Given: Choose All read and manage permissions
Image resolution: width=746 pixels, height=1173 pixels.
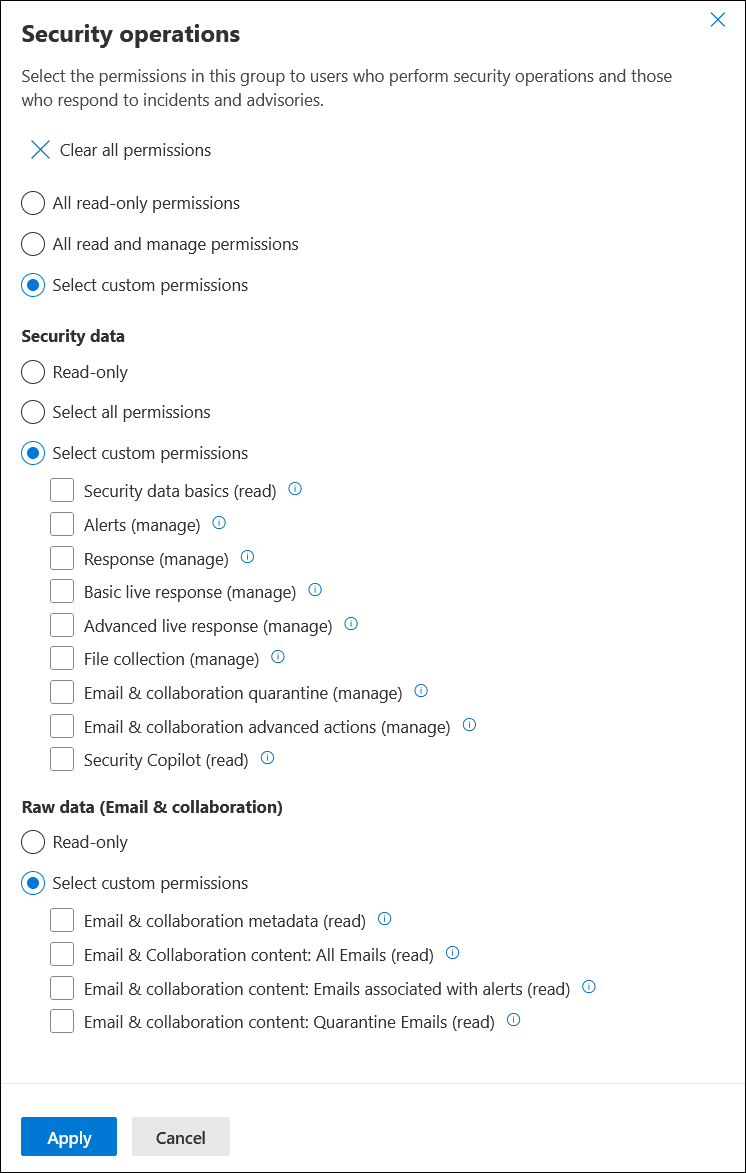Looking at the screenshot, I should [x=33, y=244].
